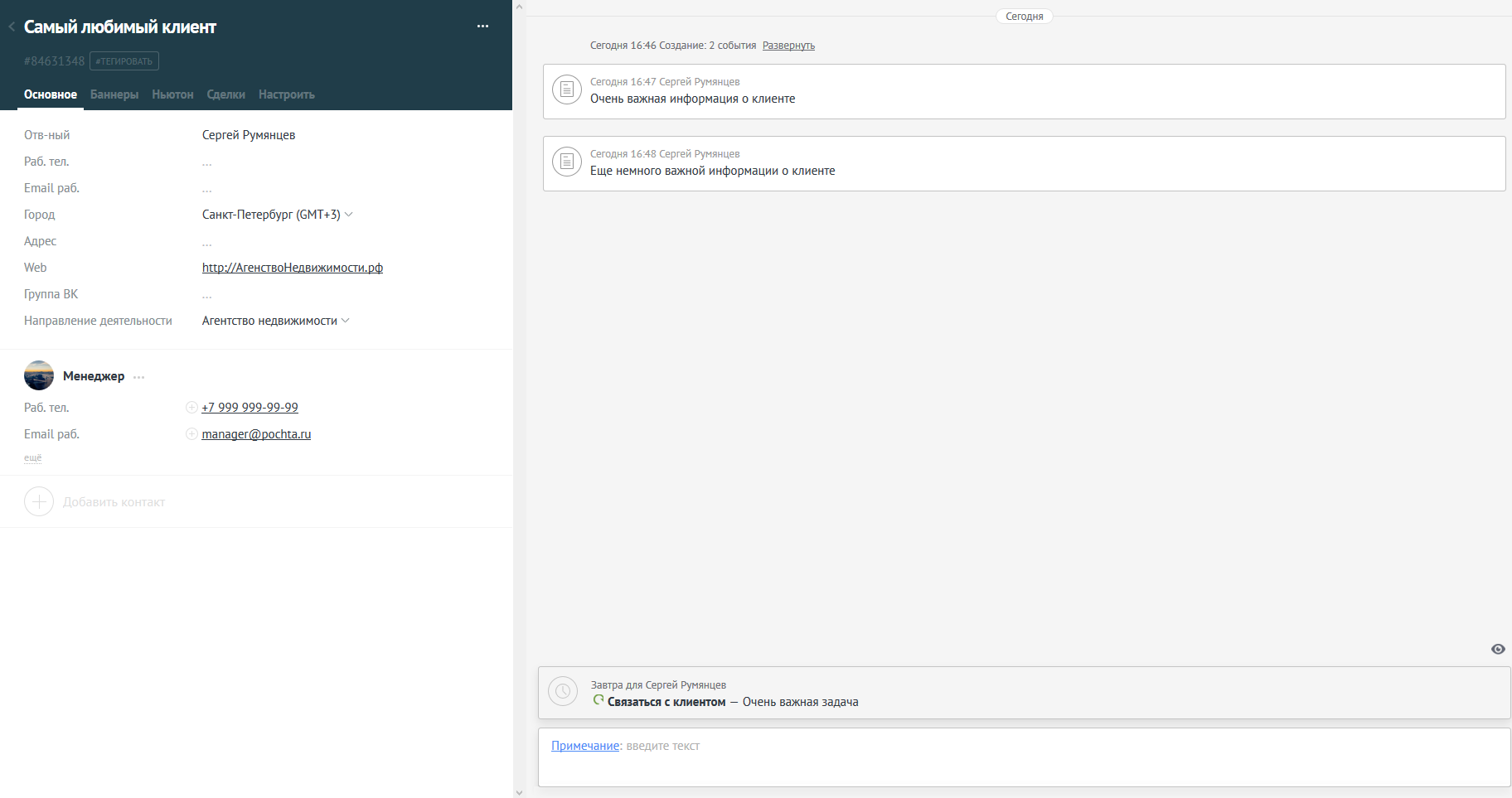Go back using arrow beside client title
The width and height of the screenshot is (1512, 798).
12,27
